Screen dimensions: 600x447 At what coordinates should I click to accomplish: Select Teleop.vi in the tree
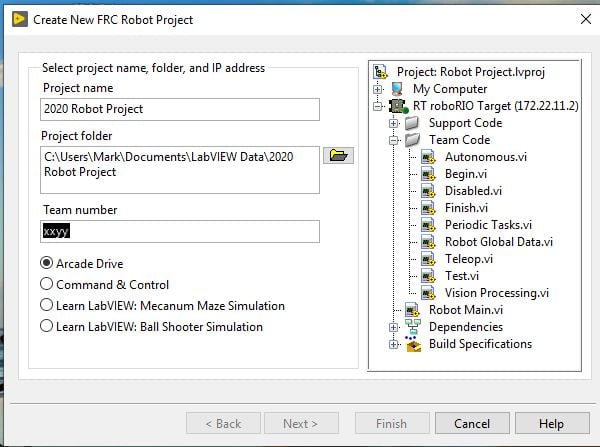point(469,259)
